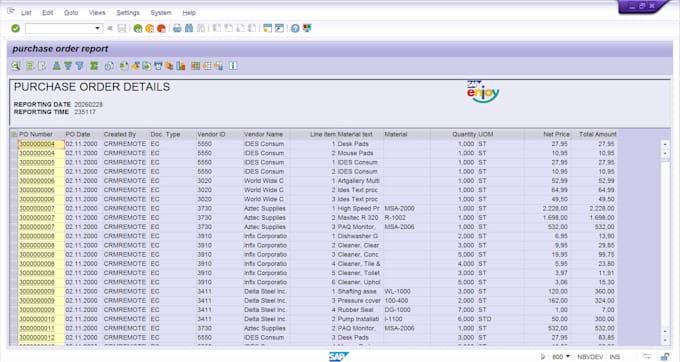680x362 pixels.
Task: Click the Print icon in top toolbar
Action: (x=177, y=28)
